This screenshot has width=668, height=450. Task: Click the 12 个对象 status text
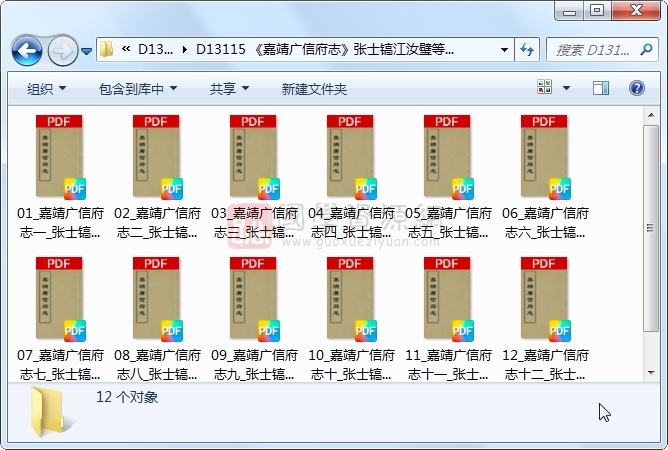click(x=127, y=397)
